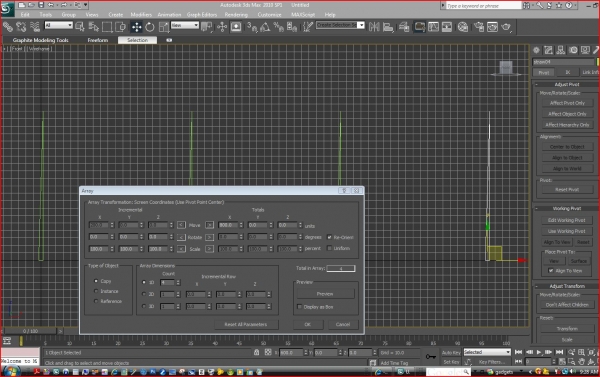The width and height of the screenshot is (600, 377).
Task: Open the selection filter All dropdown
Action: pyautogui.click(x=59, y=25)
